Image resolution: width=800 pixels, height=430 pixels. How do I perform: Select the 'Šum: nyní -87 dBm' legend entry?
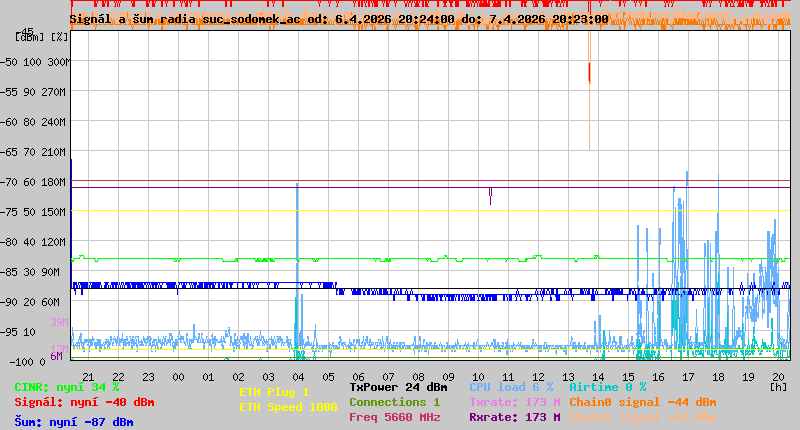(74, 422)
